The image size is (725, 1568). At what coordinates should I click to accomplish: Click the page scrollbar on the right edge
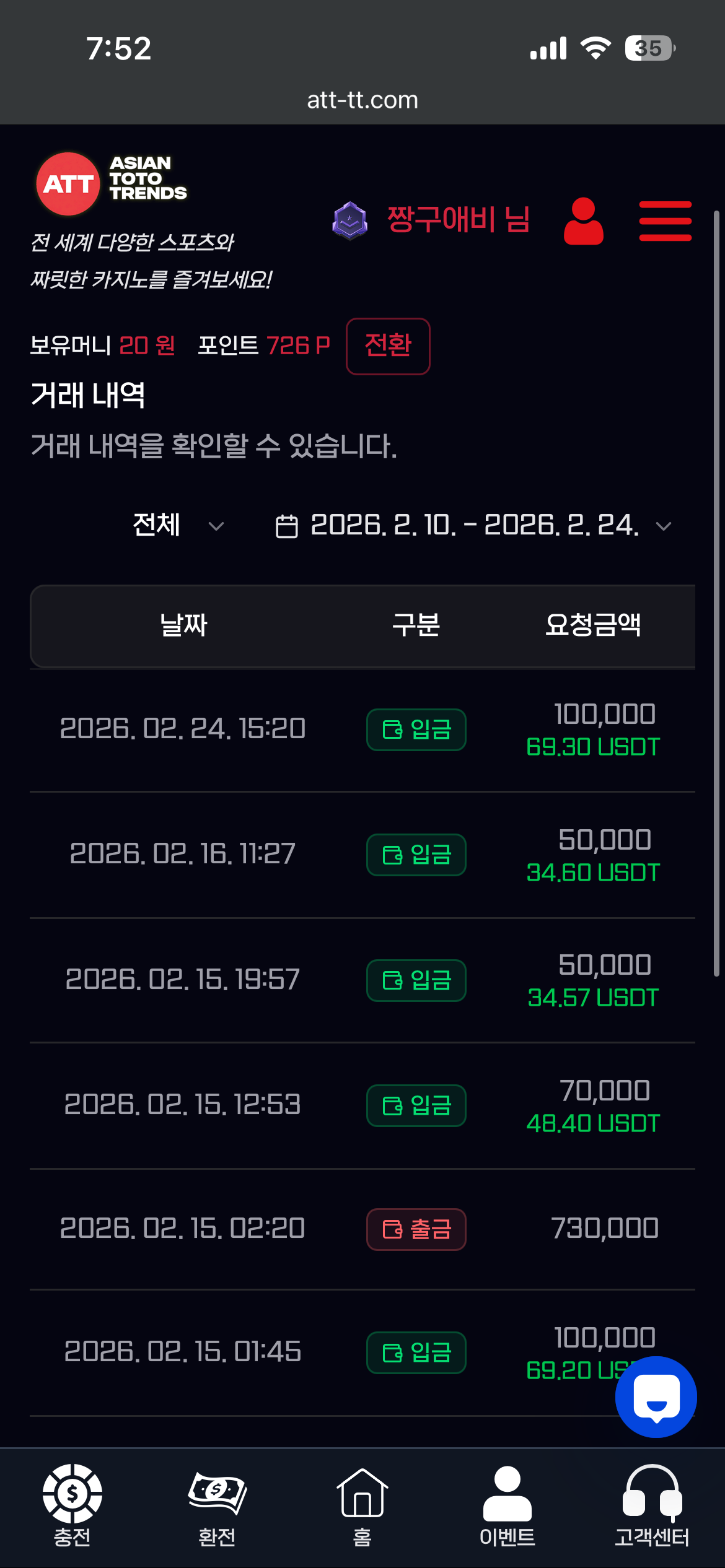pos(716,593)
